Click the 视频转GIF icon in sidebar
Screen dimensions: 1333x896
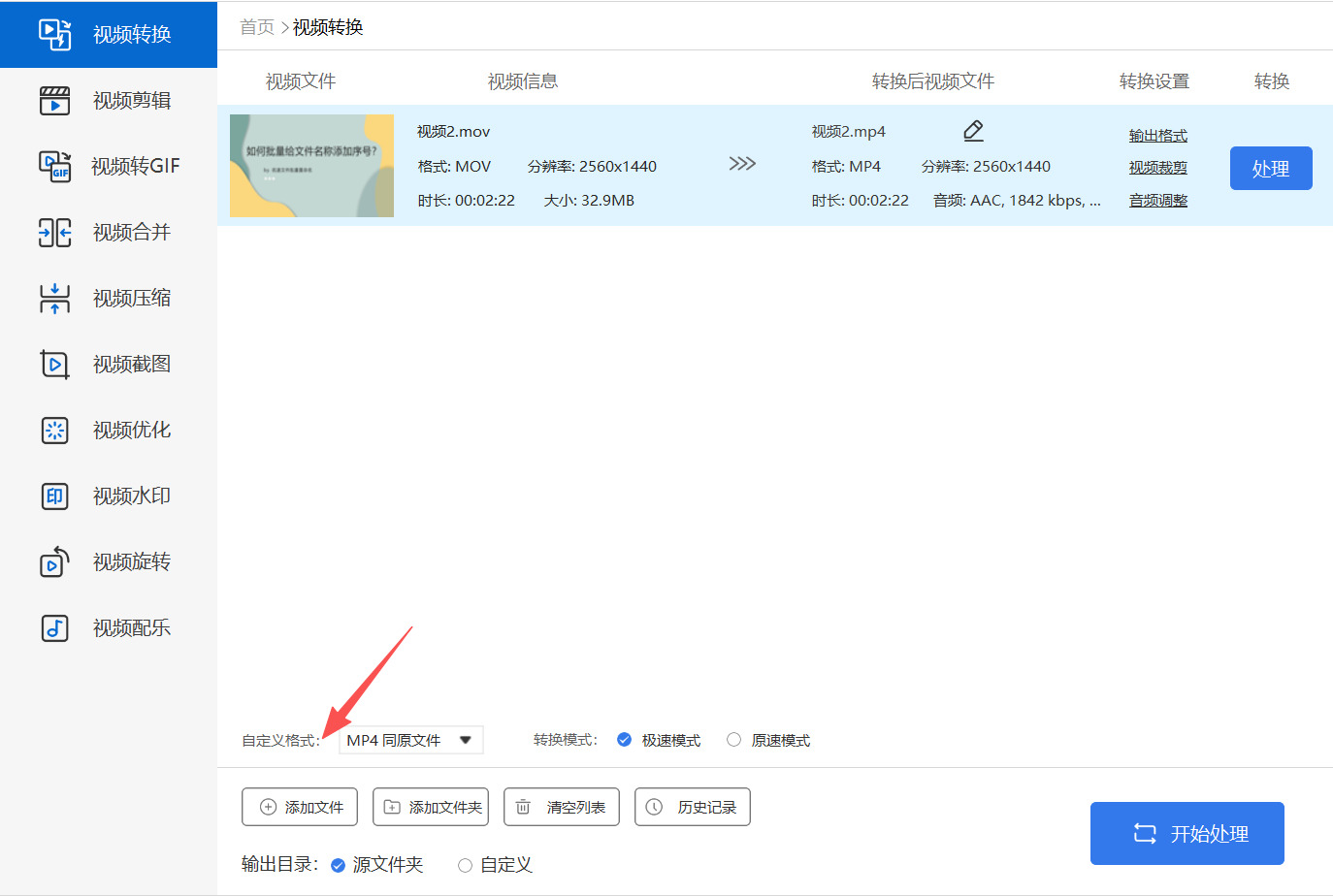[x=54, y=166]
